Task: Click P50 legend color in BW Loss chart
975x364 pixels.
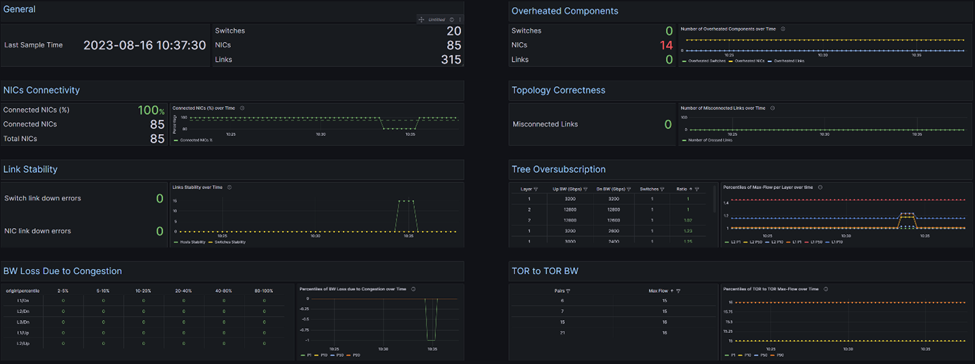Action: tap(333, 355)
